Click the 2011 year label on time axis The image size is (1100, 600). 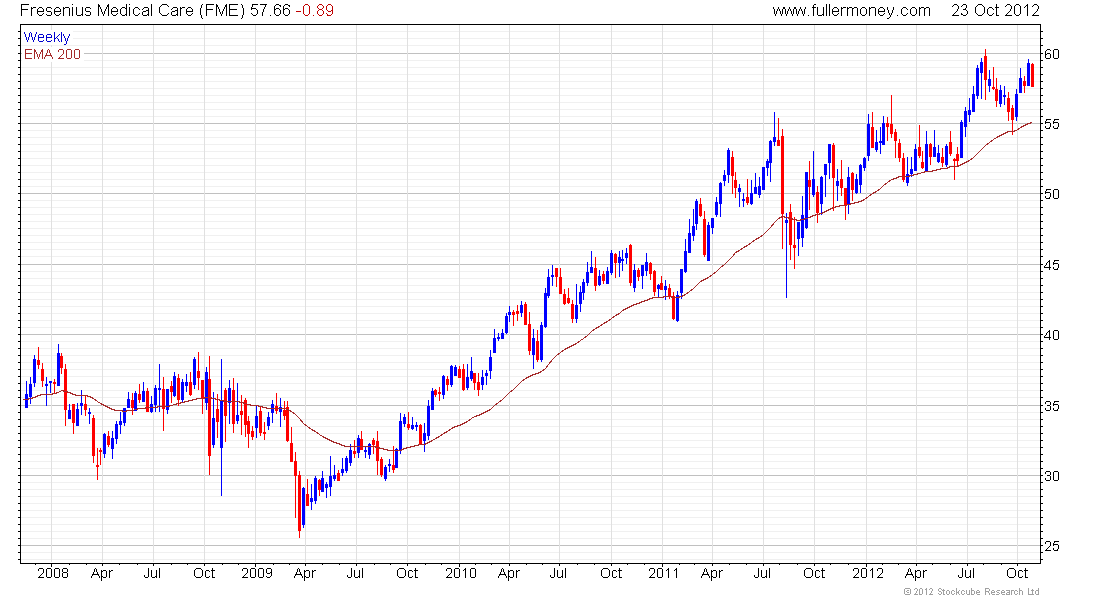tap(664, 573)
